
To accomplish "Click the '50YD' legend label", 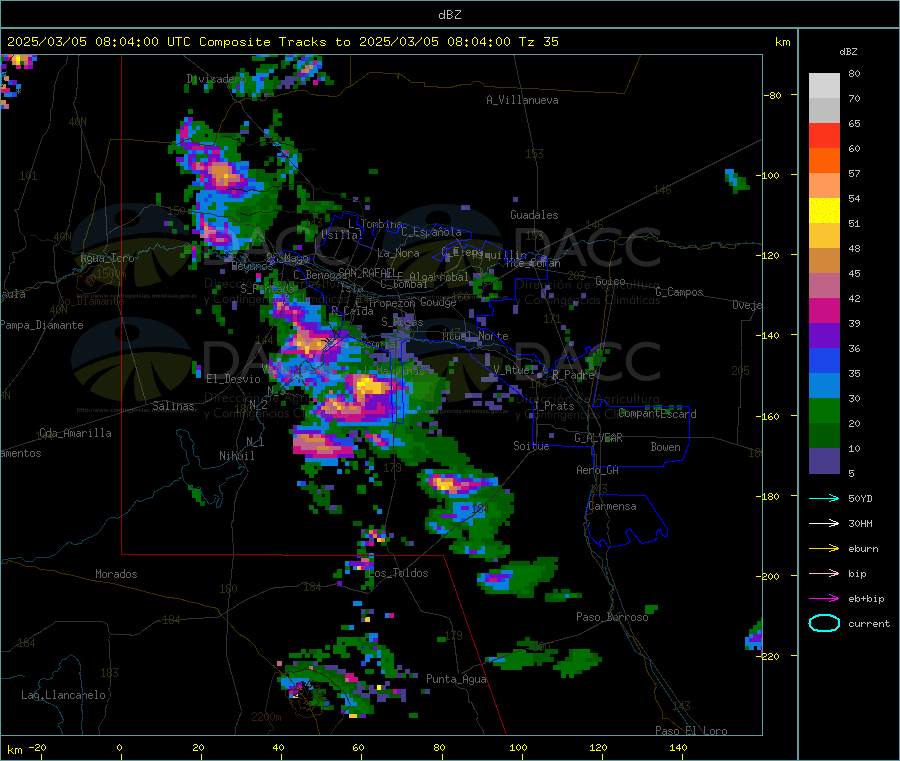I will click(x=860, y=498).
